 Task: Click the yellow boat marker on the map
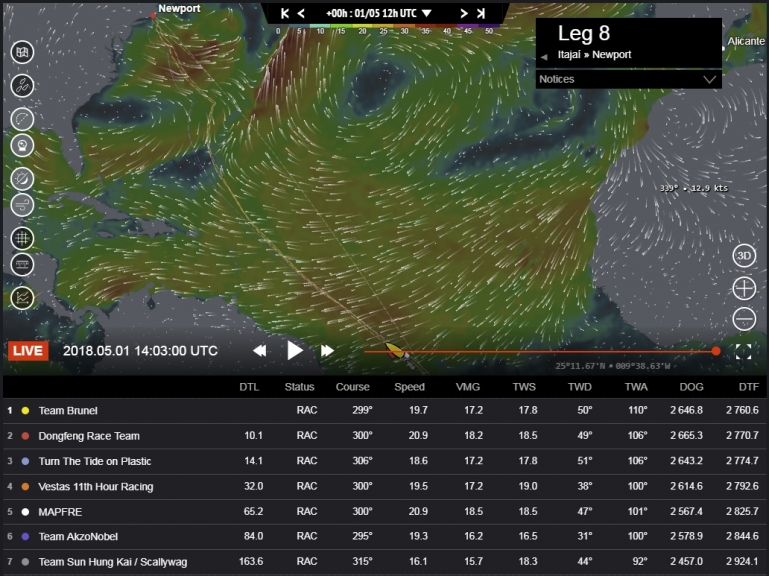click(x=395, y=350)
